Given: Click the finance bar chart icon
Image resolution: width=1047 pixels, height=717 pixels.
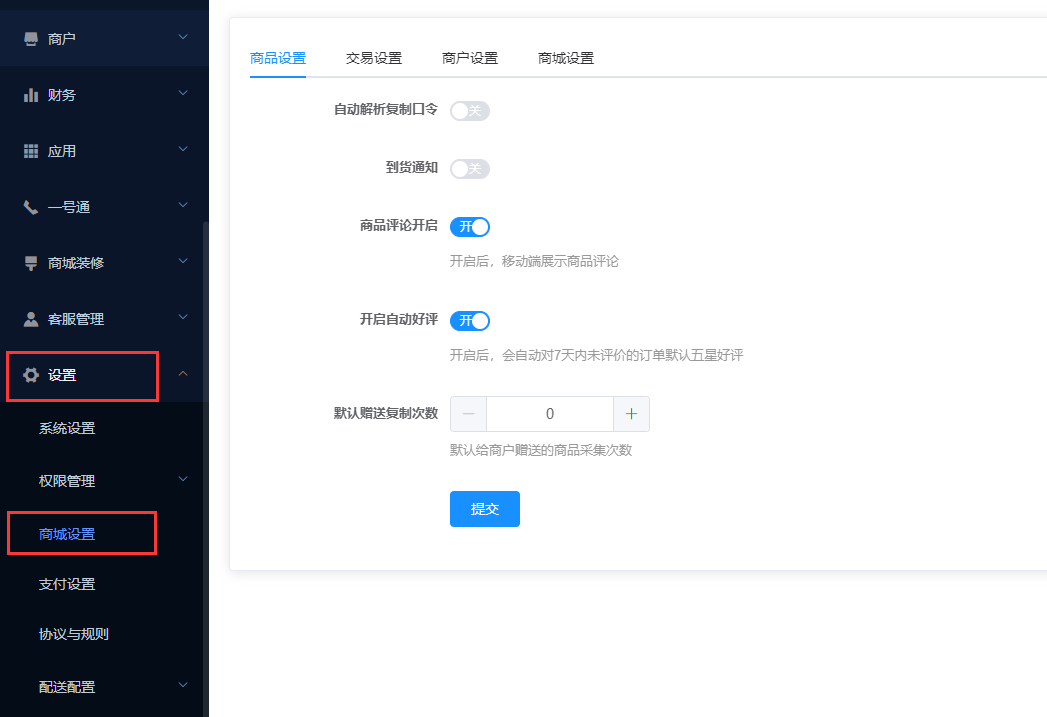Looking at the screenshot, I should (x=31, y=95).
